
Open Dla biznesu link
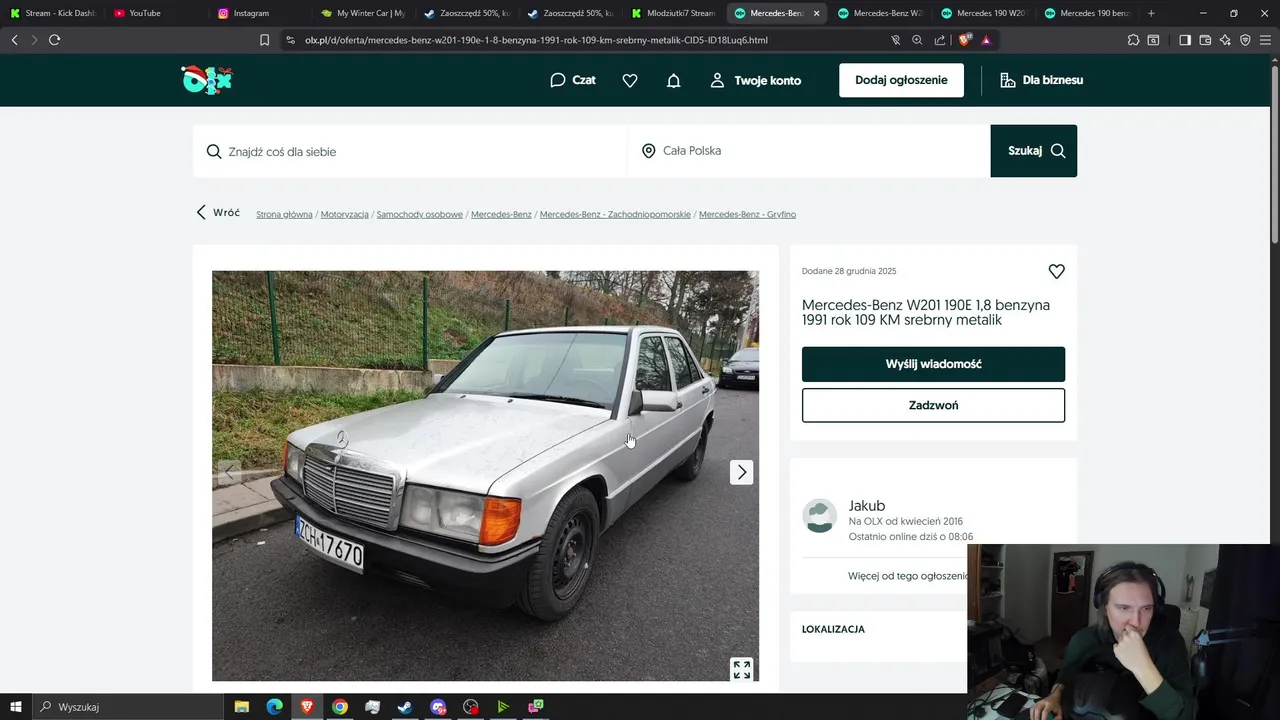click(x=1041, y=80)
